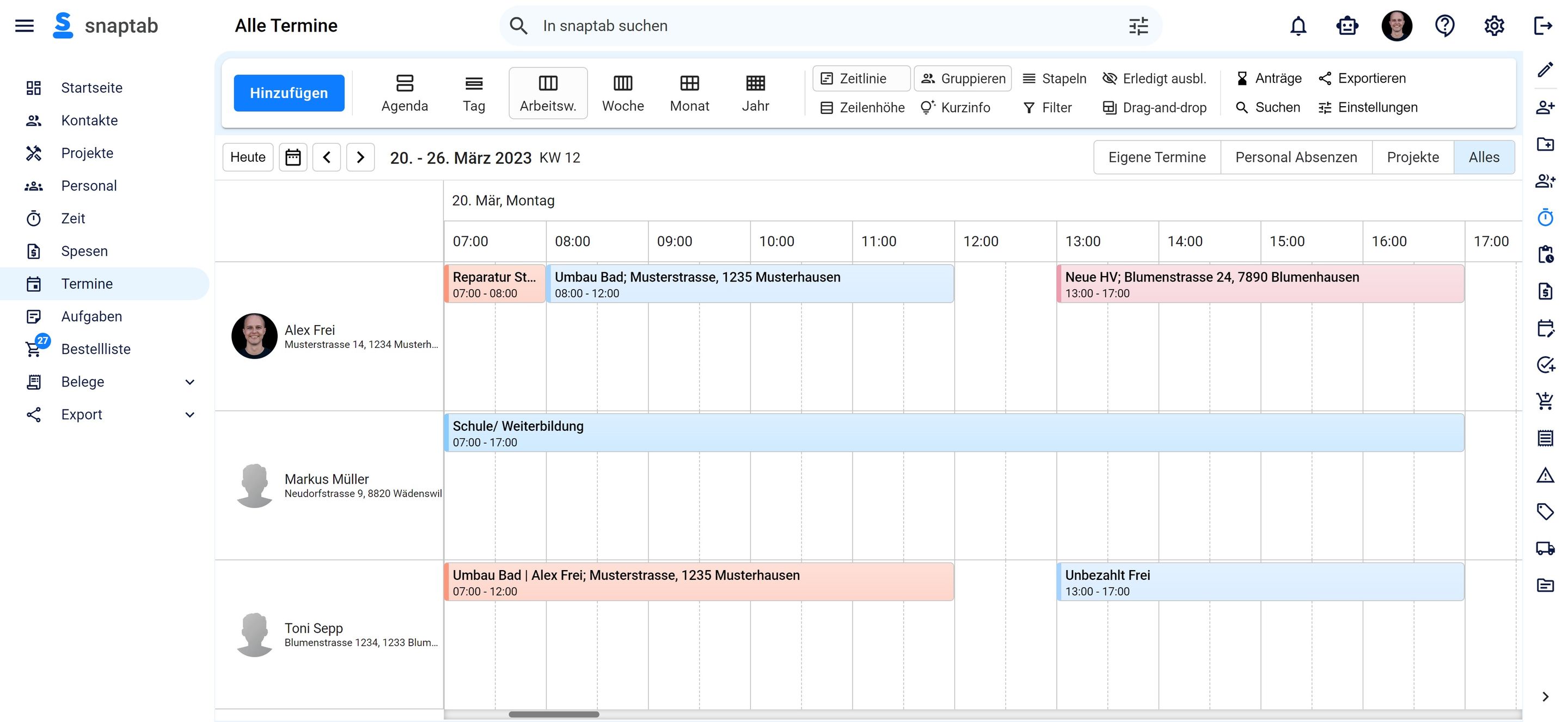Click expense receipt icon in right bar

[1545, 291]
